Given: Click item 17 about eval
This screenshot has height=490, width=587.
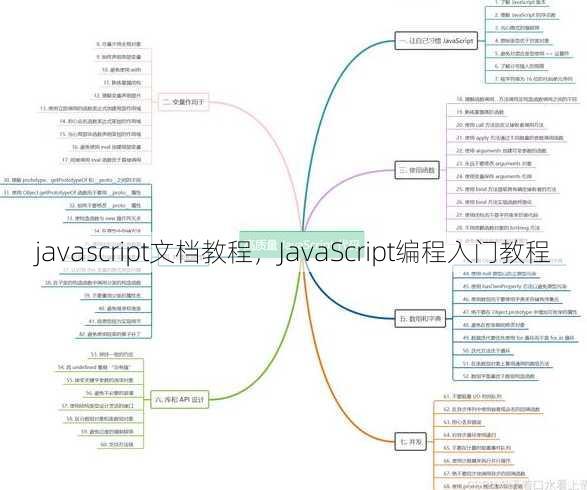Looking at the screenshot, I should [x=102, y=160].
